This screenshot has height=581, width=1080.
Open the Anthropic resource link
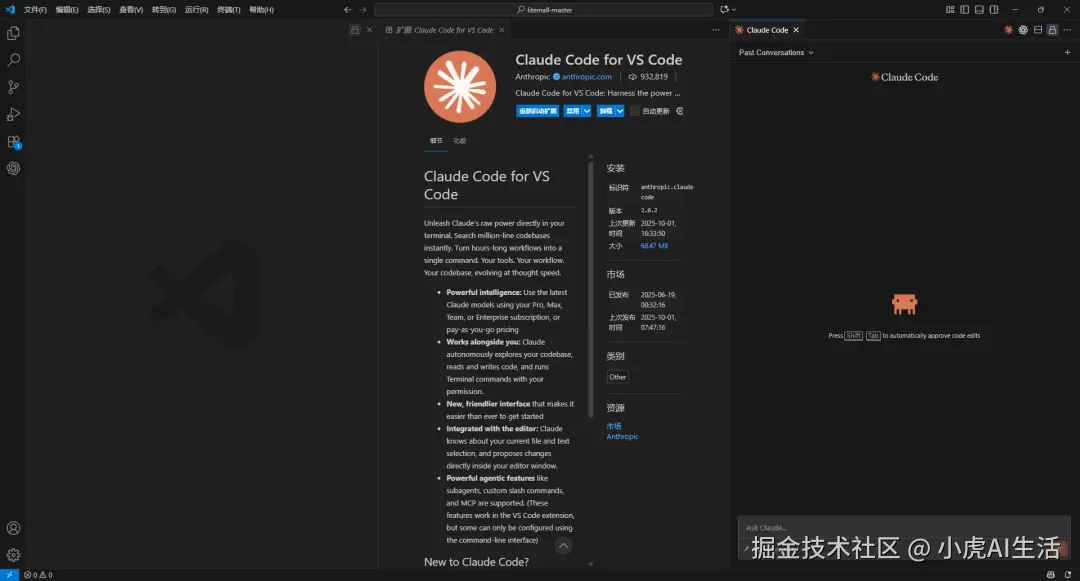point(622,436)
